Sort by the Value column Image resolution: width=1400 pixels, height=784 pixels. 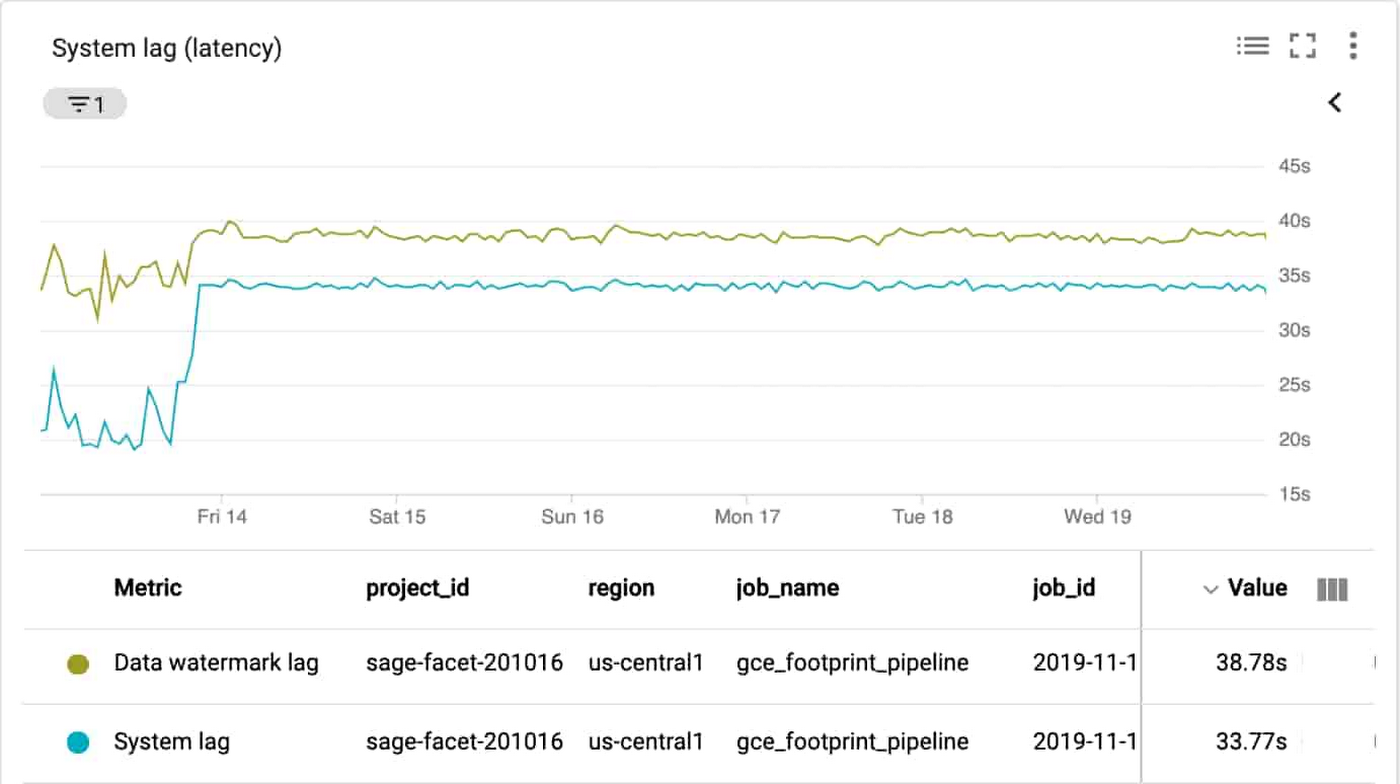pos(1245,588)
